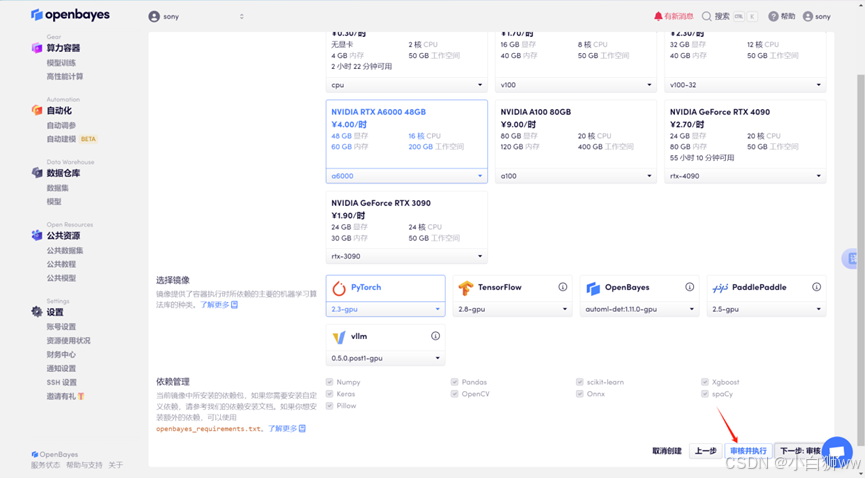
Task: Toggle the Onnx dependency checkbox
Action: click(x=580, y=394)
